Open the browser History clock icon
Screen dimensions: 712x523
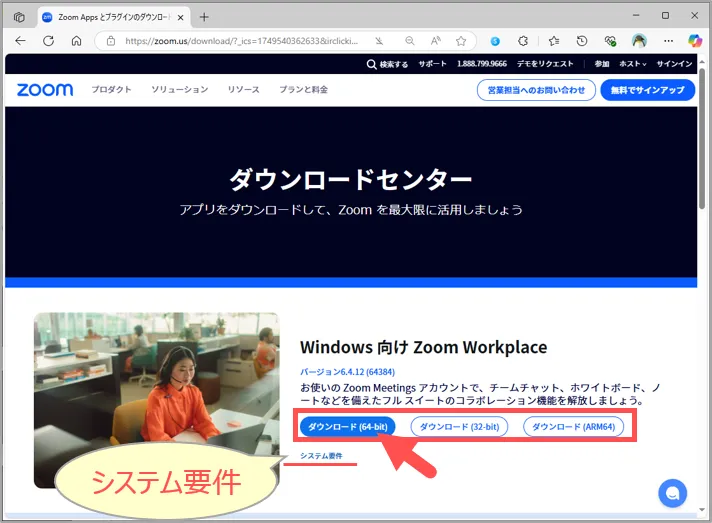point(582,41)
